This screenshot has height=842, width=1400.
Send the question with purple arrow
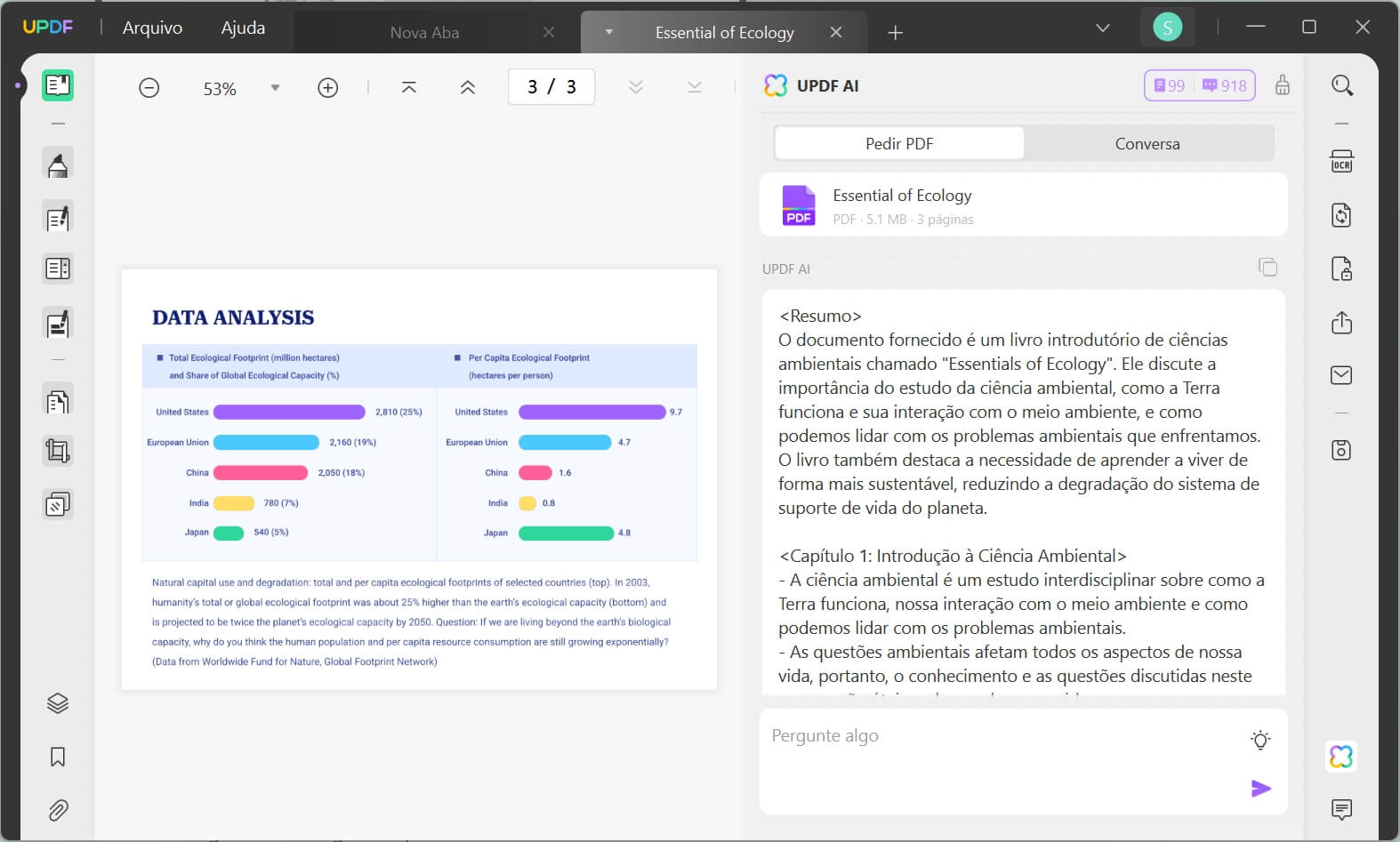pyautogui.click(x=1261, y=789)
